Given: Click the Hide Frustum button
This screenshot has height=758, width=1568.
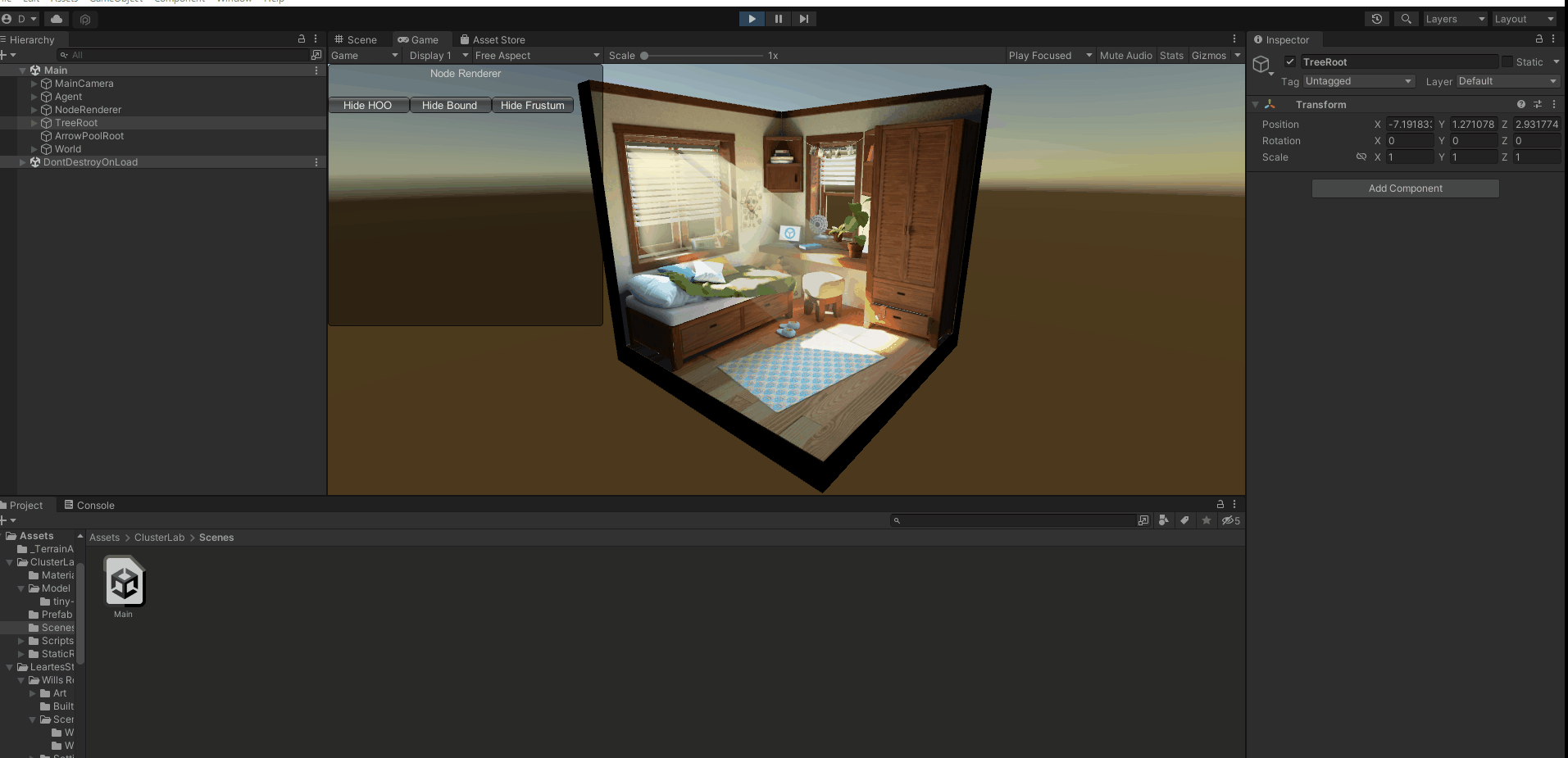Looking at the screenshot, I should click(x=532, y=105).
